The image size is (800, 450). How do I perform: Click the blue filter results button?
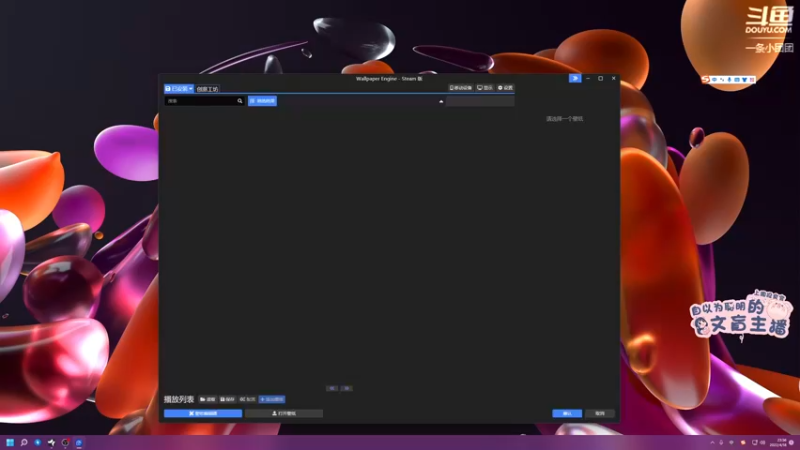click(x=262, y=101)
